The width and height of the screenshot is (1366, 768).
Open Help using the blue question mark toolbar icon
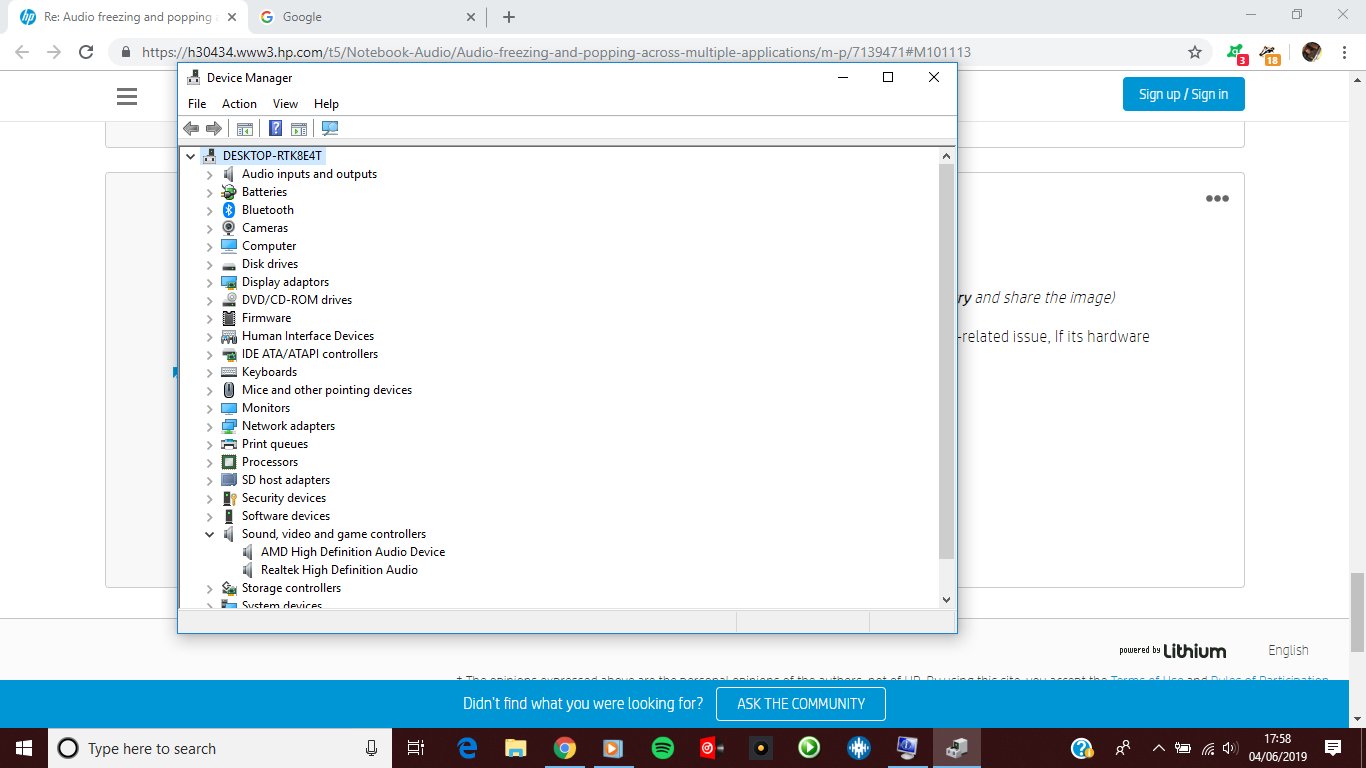(275, 127)
